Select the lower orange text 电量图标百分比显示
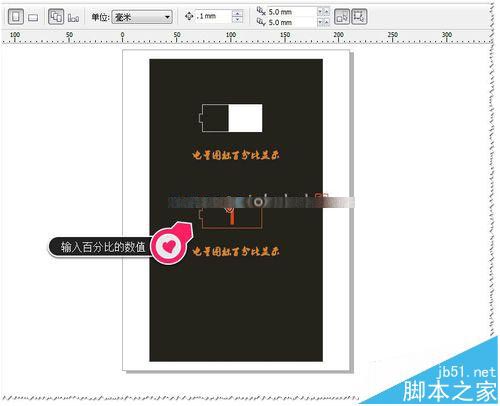The width and height of the screenshot is (500, 406). coord(236,251)
